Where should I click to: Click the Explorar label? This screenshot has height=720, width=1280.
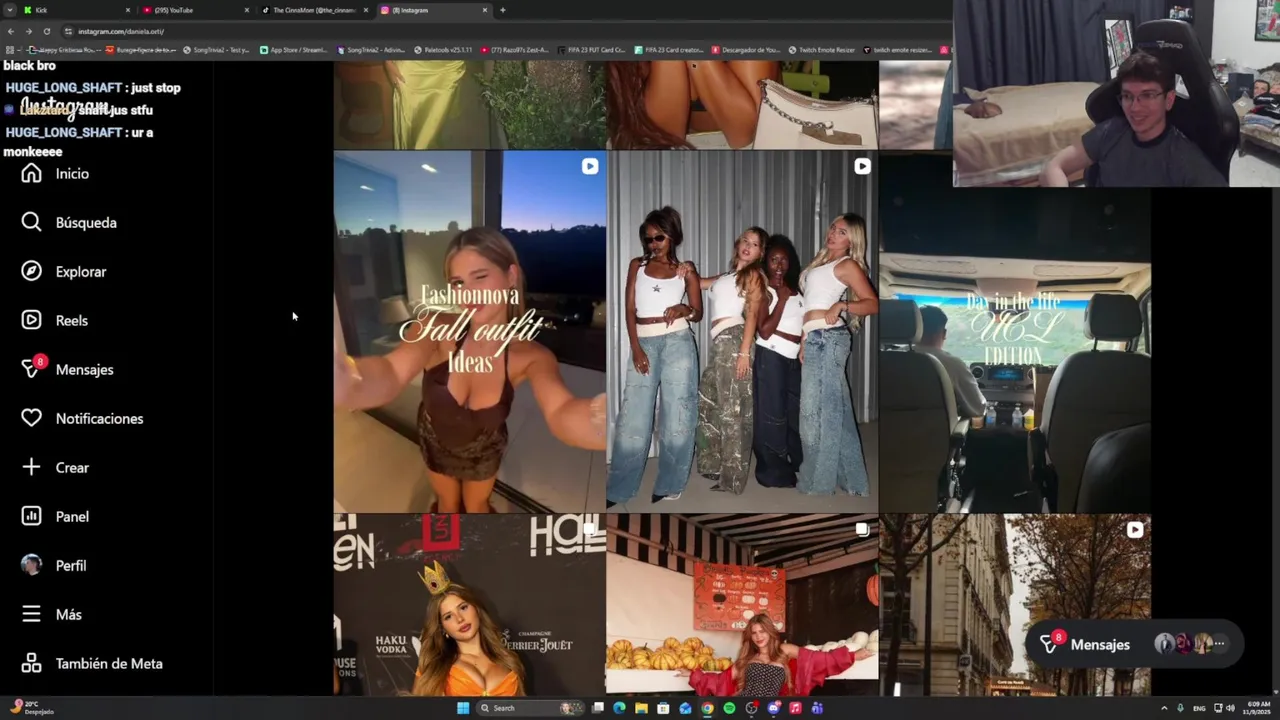tap(81, 272)
